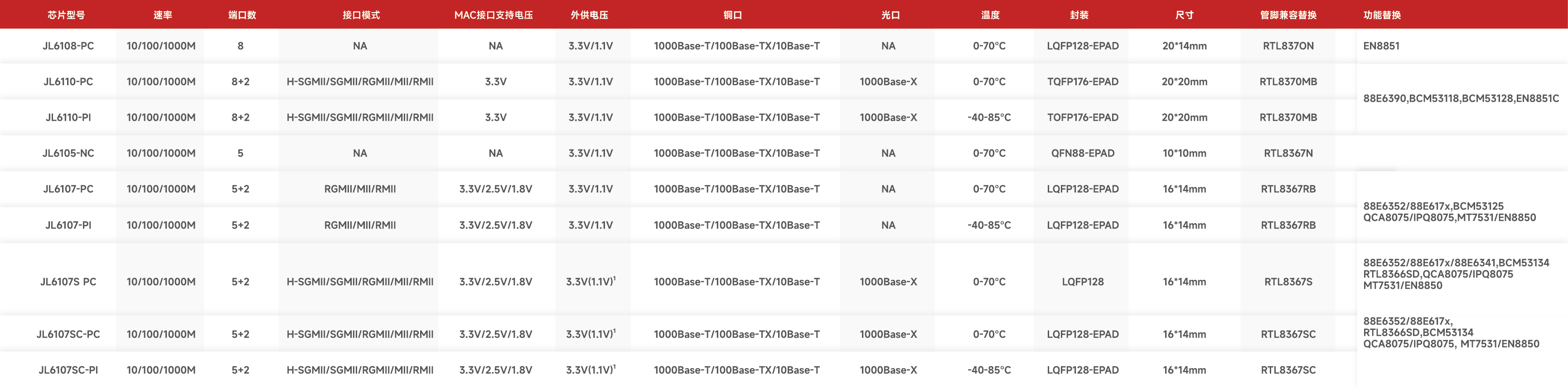Viewport: 1568px width, 388px height.
Task: Click RTL8367SC in the JL6107SC-PI row
Action: pos(1288,370)
